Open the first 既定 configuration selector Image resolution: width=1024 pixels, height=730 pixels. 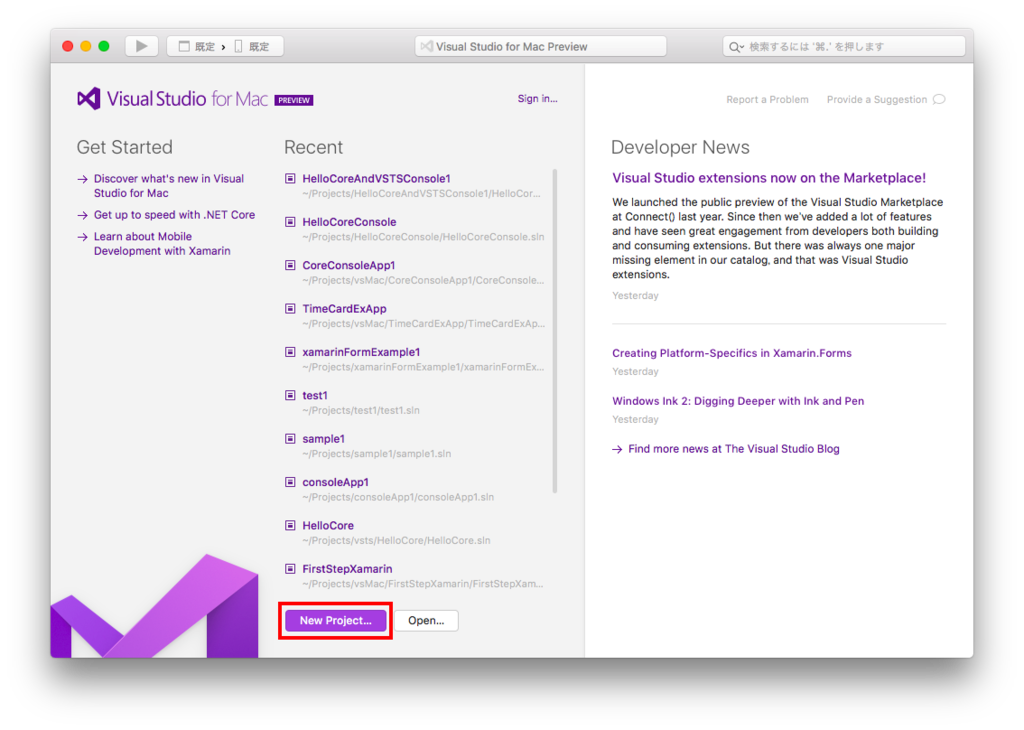coord(197,46)
